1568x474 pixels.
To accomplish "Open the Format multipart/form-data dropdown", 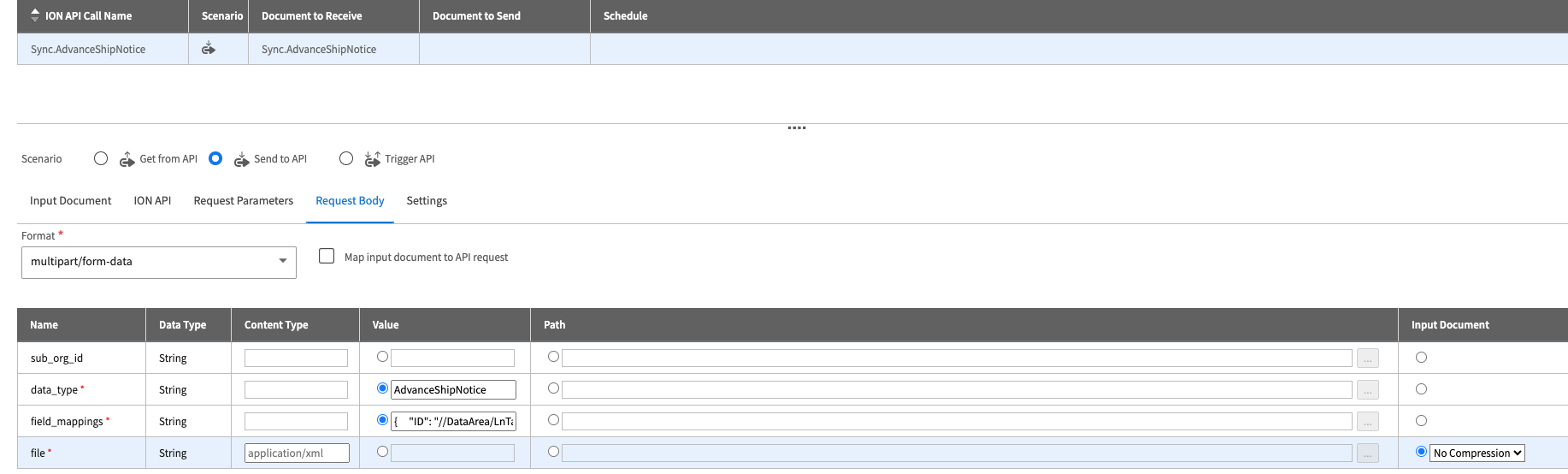I will [x=159, y=262].
